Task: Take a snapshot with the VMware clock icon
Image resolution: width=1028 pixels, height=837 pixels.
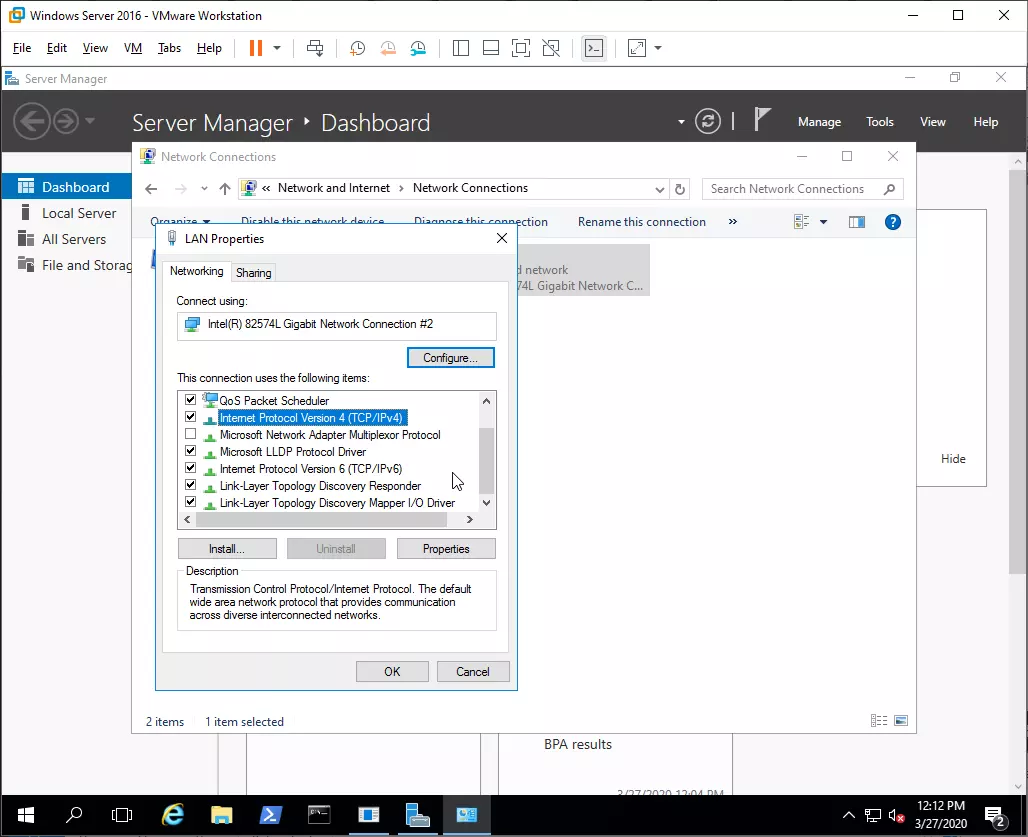Action: pos(357,48)
